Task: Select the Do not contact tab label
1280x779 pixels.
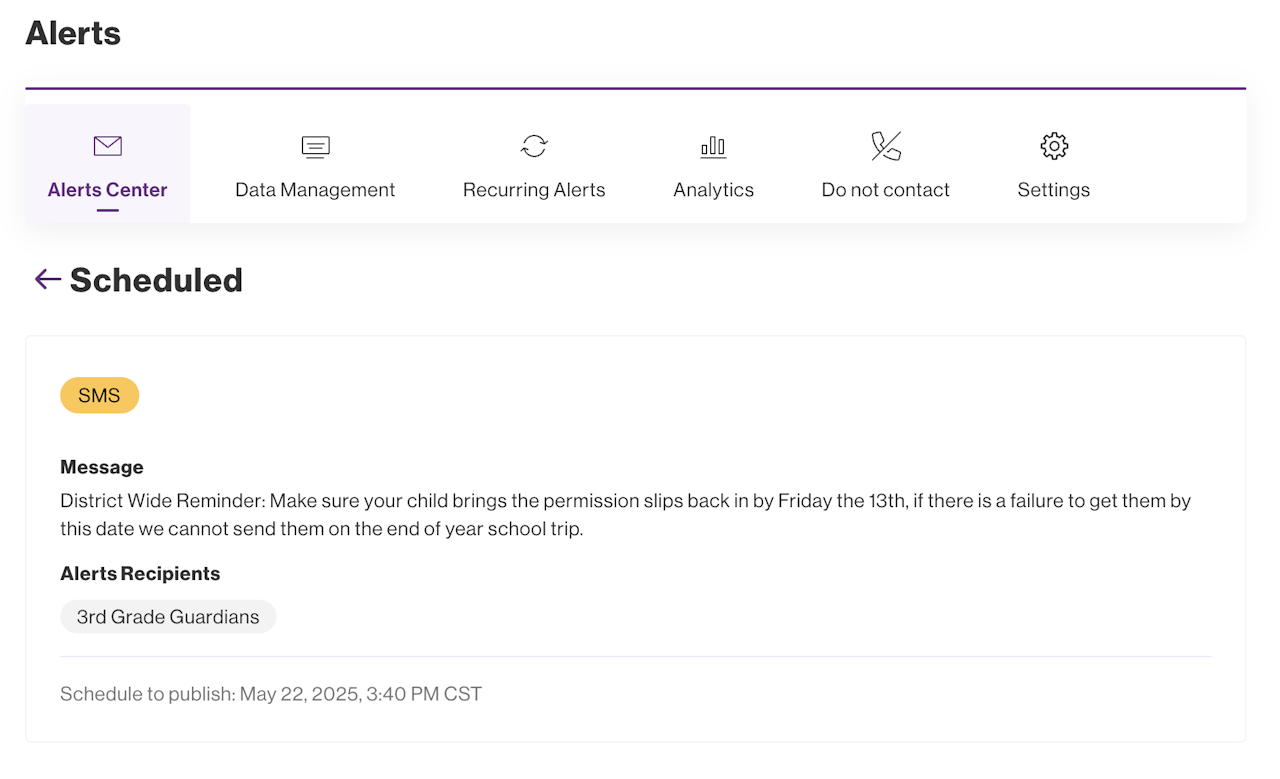Action: [x=885, y=190]
